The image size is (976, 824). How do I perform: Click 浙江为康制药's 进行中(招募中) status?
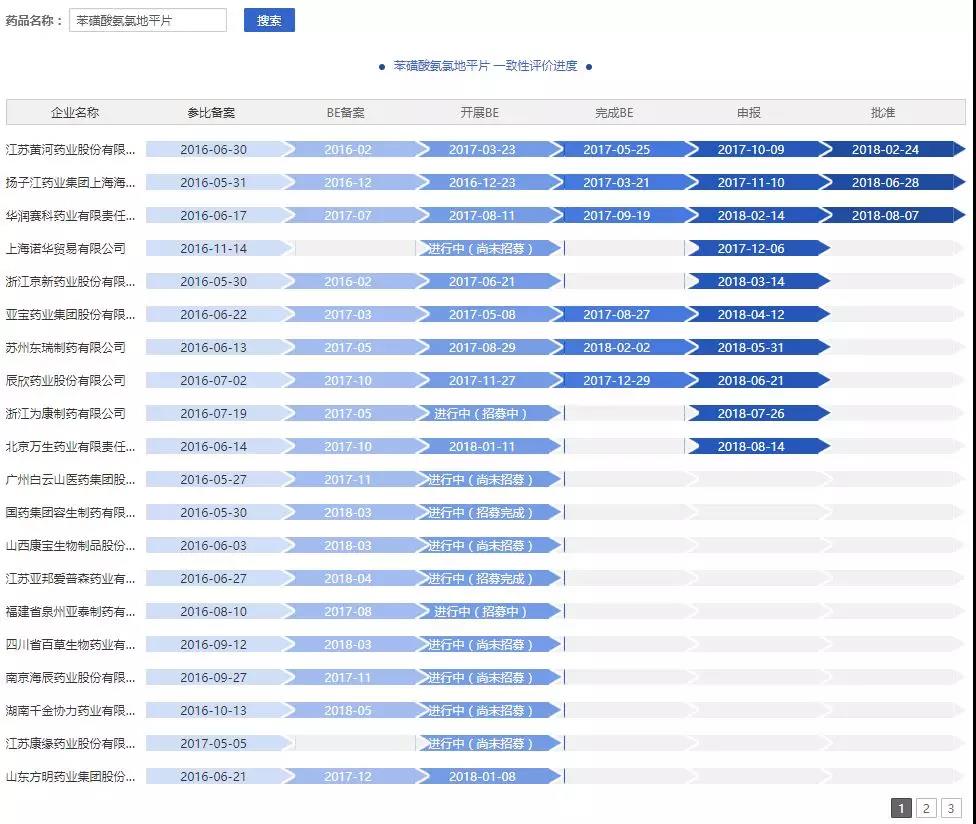480,414
